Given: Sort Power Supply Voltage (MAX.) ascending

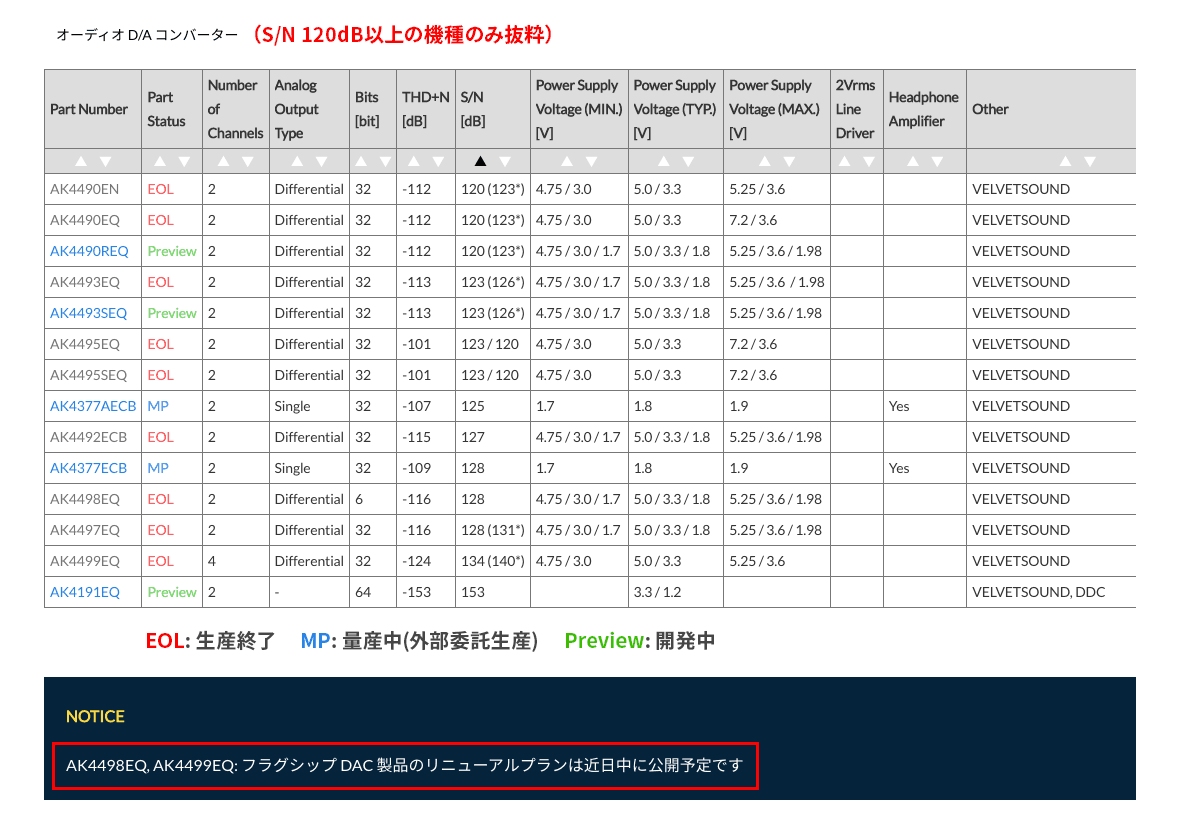Looking at the screenshot, I should (x=765, y=161).
